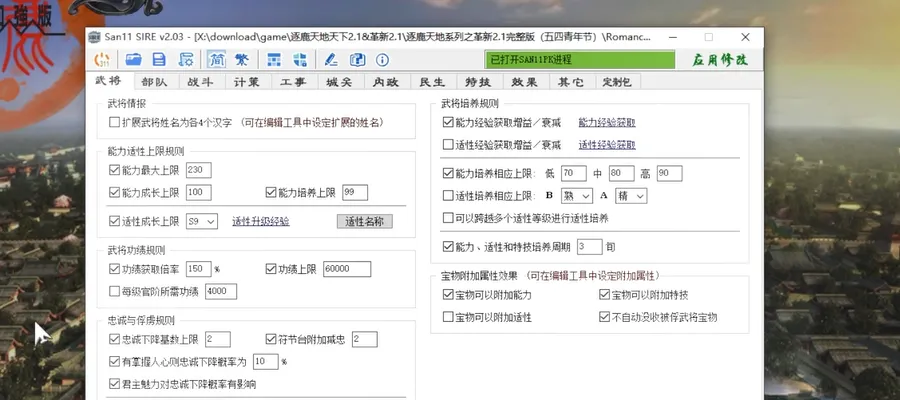This screenshot has height=400, width=900.
Task: Toggle 能力培养上限 checkbox
Action: (271, 192)
